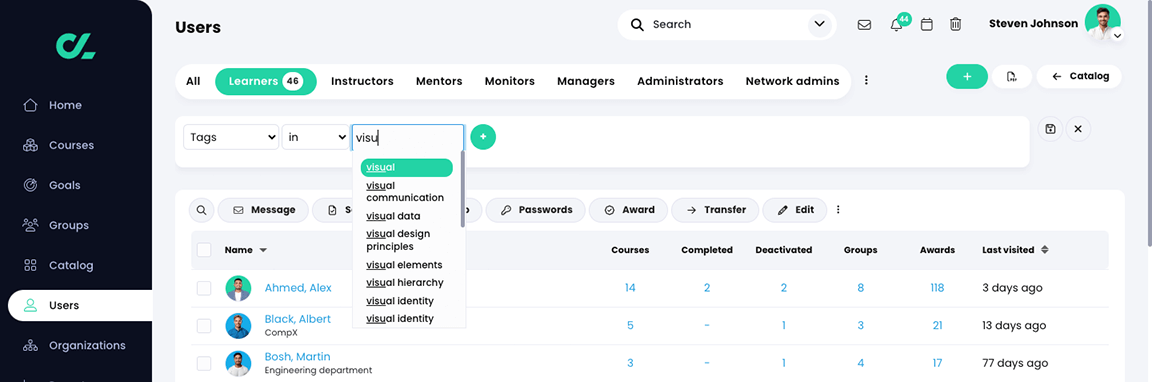Click Albert Black's avatar

238,325
